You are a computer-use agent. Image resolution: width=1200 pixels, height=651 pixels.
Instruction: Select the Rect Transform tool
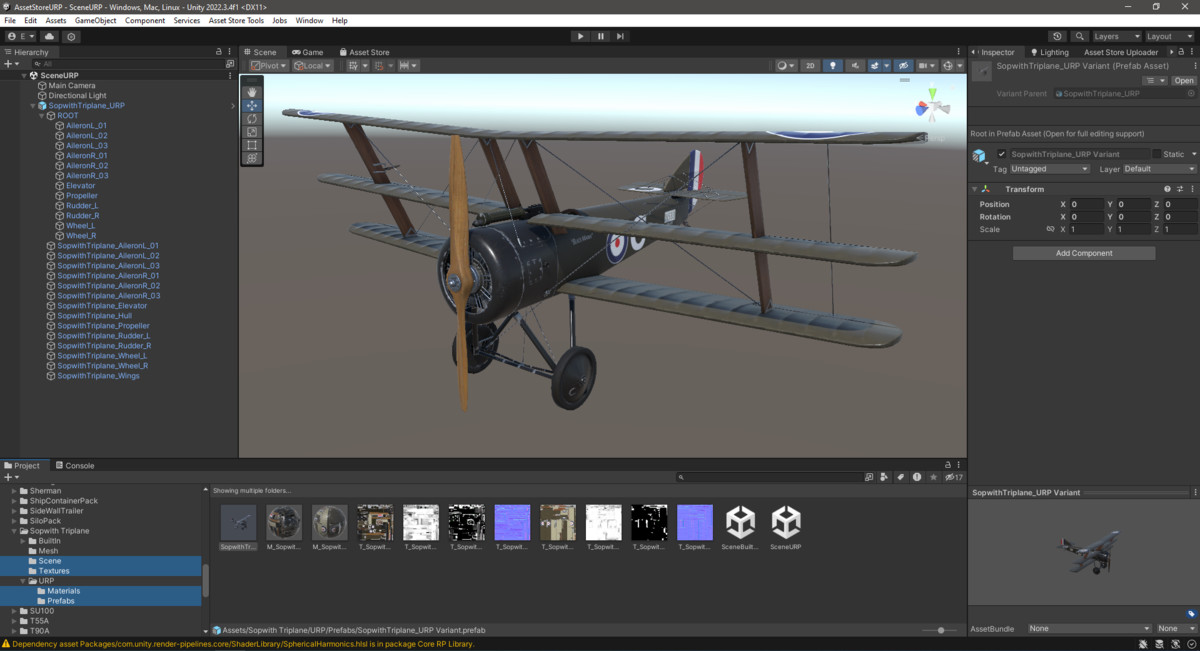coord(251,145)
